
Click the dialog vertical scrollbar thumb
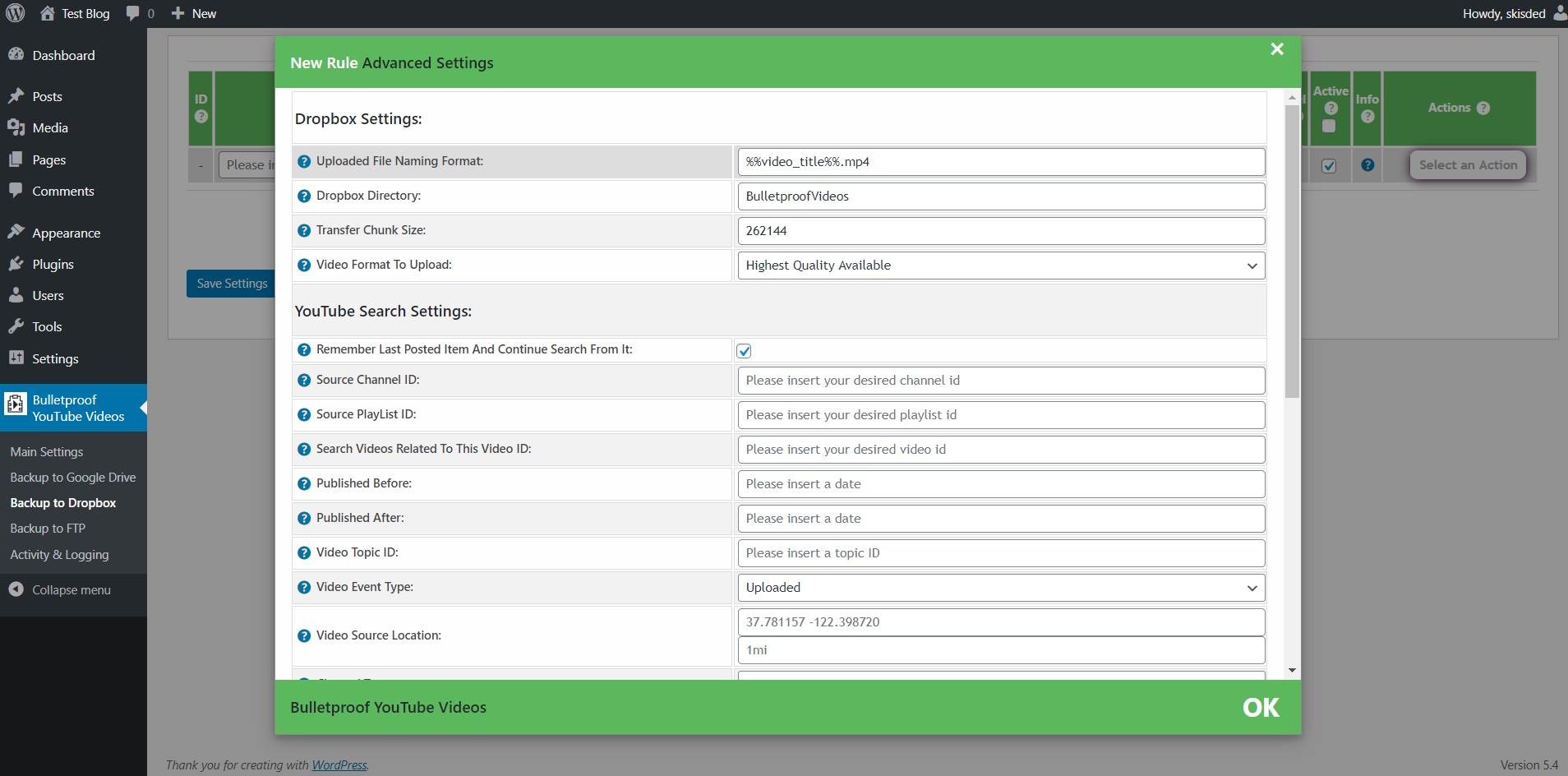coord(1293,251)
